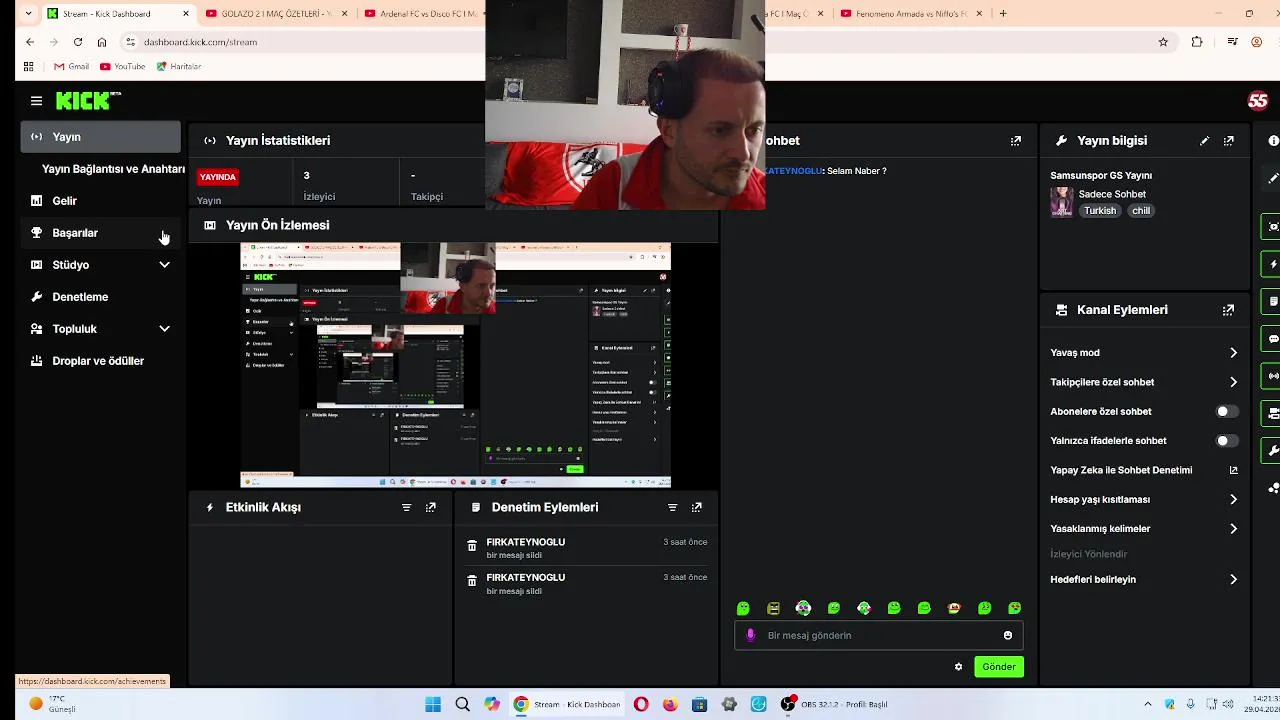
Task: Switch to the Ardenal FC vs Disco FC tab
Action: coord(424,14)
